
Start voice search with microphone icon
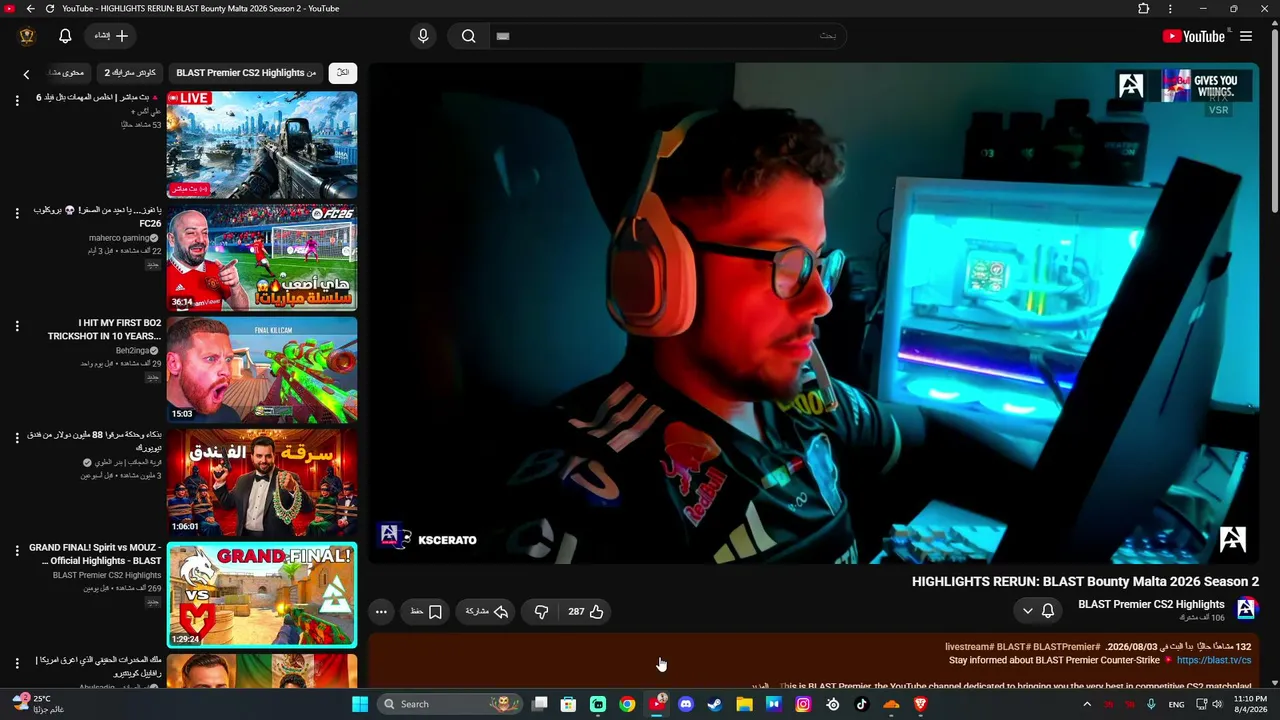pos(423,36)
